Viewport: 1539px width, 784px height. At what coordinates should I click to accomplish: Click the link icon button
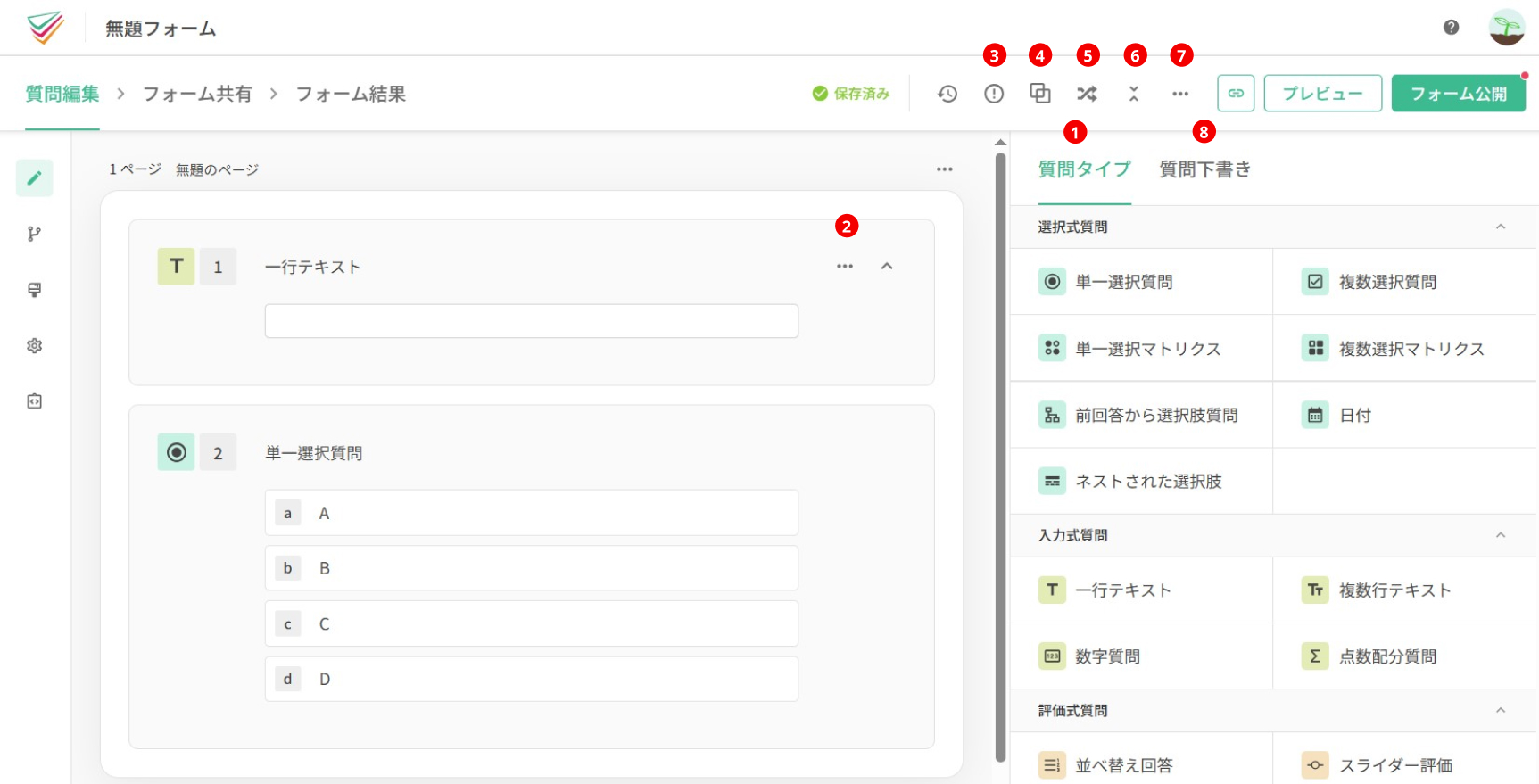coord(1236,93)
